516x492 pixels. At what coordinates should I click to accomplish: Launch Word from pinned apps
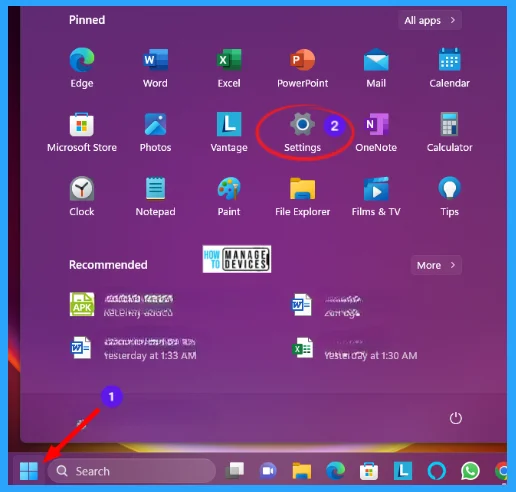[155, 67]
